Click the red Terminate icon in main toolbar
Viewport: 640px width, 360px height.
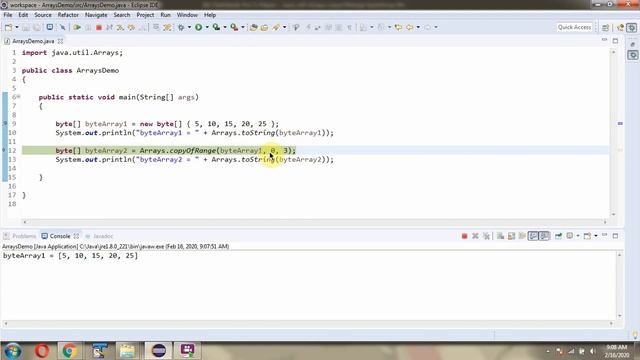(98, 27)
